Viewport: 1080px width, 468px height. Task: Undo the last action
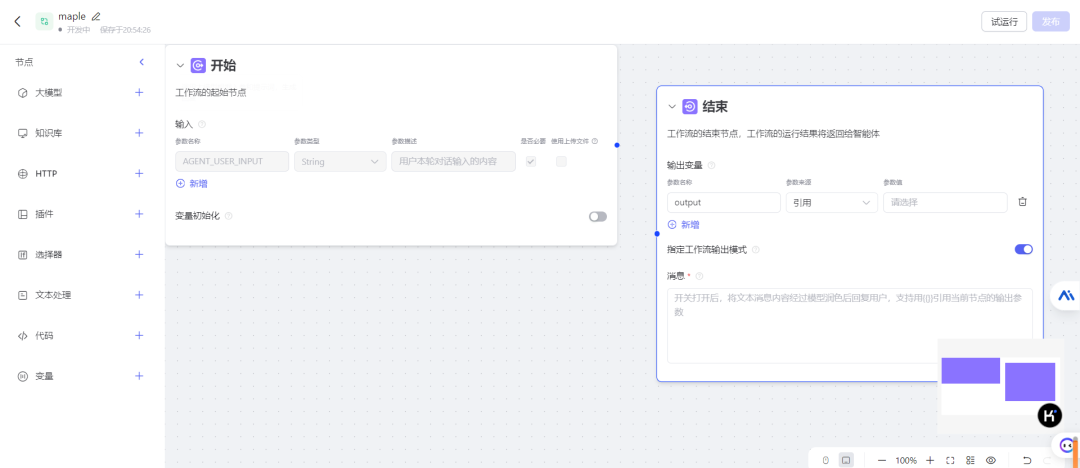(x=1027, y=460)
